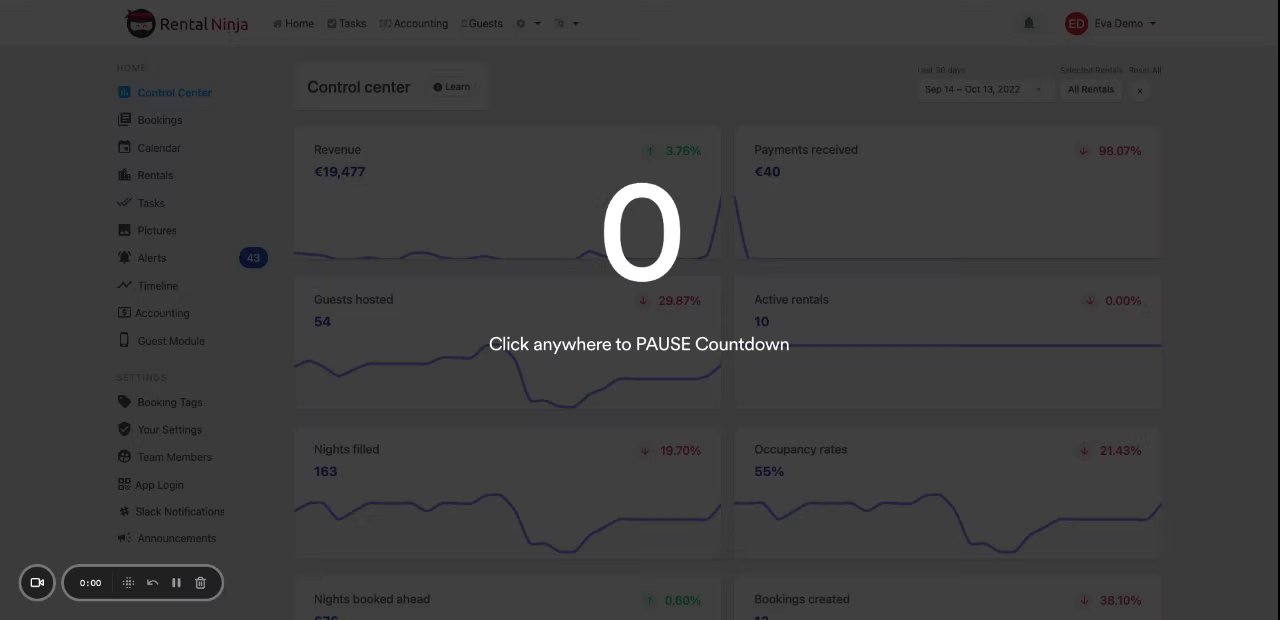Open the Guests top menu item
The height and width of the screenshot is (620, 1280).
pos(482,23)
